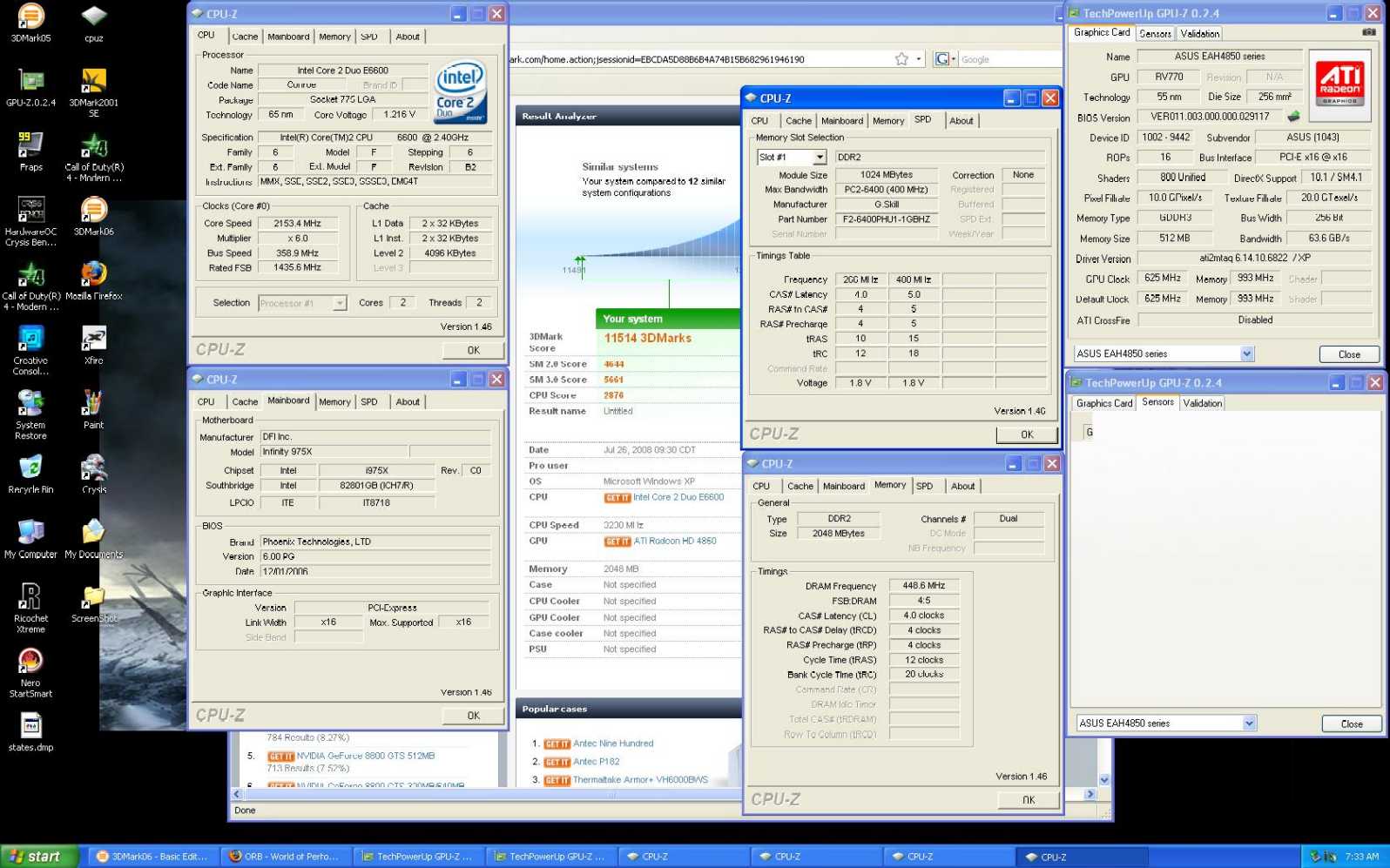Launch Nero StartSmart desktop icon

30,673
